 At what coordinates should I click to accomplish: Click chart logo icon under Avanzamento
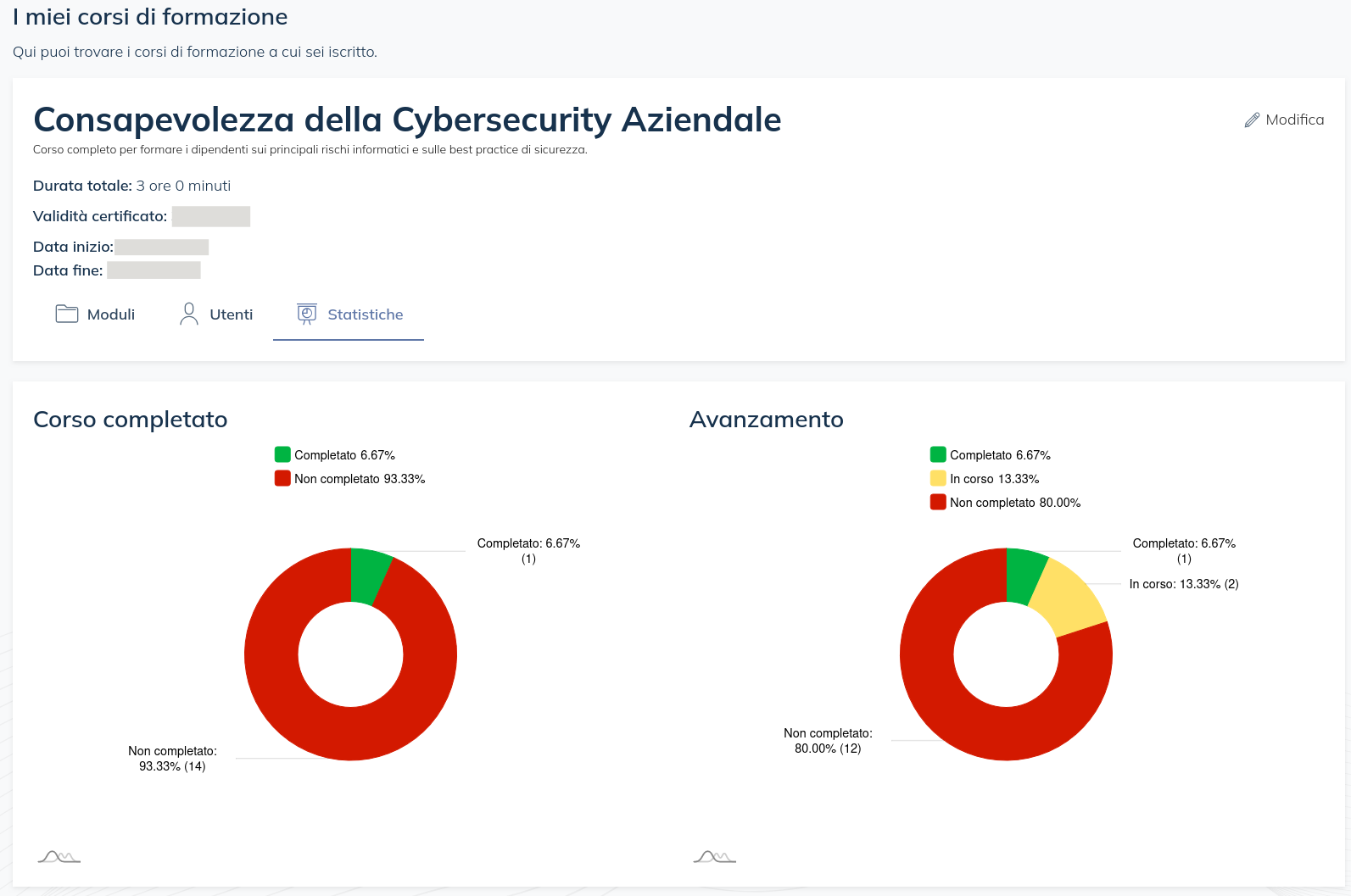pos(714,857)
